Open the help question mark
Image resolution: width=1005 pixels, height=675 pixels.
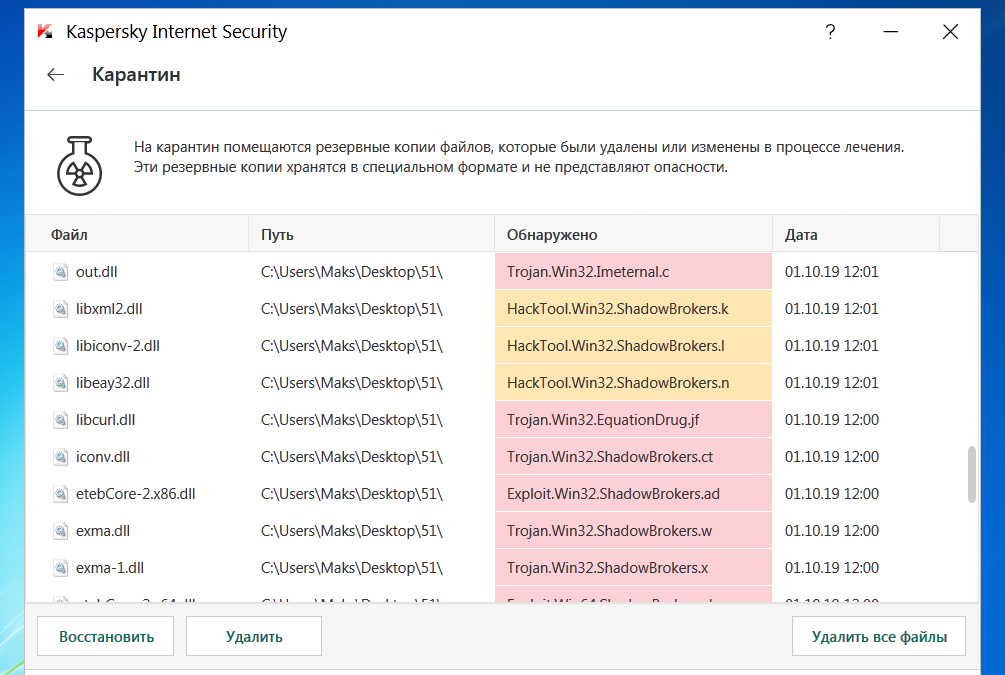click(x=830, y=32)
